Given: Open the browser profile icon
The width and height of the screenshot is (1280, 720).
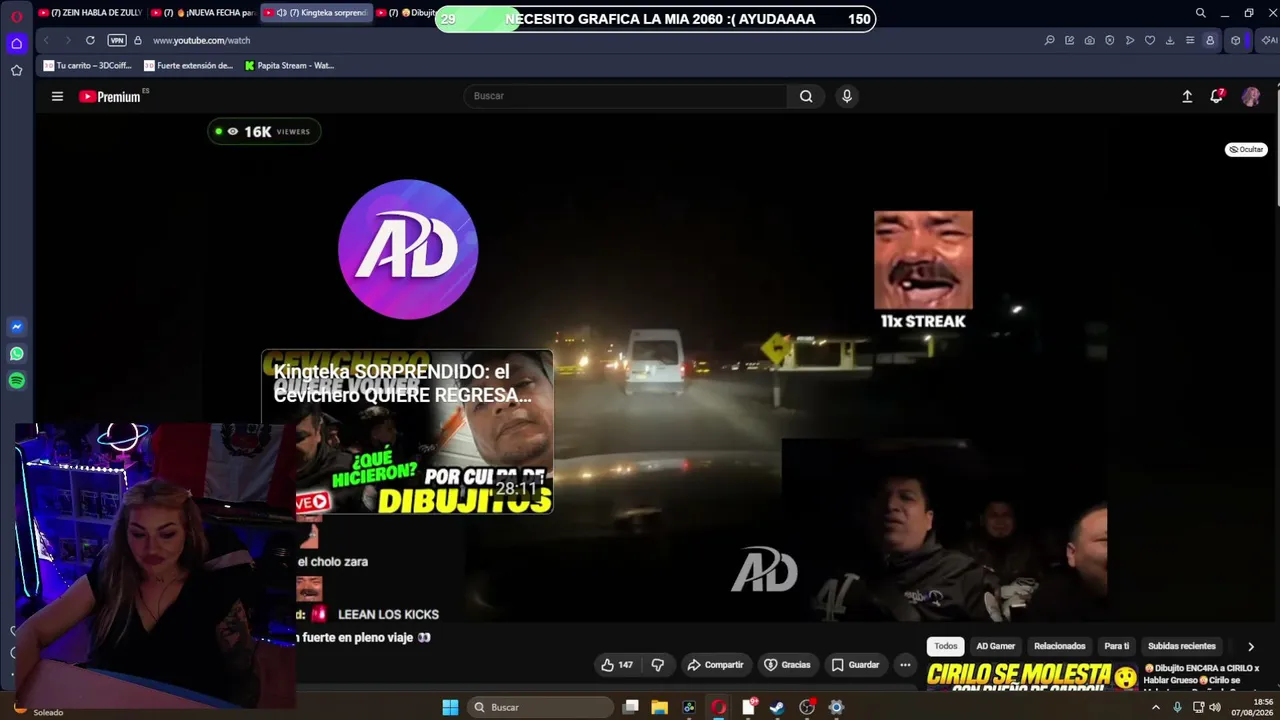Looking at the screenshot, I should coord(1210,40).
